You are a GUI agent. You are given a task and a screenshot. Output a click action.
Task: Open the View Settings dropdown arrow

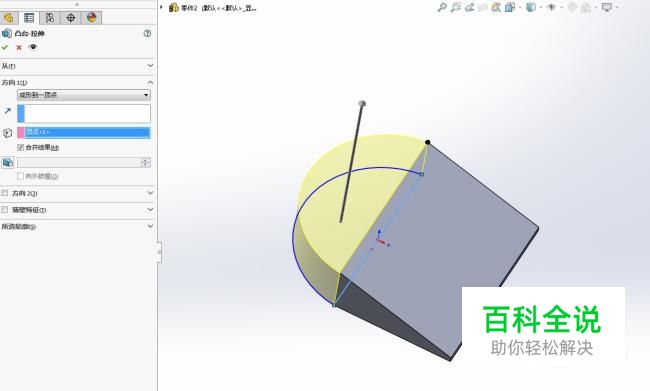pos(617,7)
